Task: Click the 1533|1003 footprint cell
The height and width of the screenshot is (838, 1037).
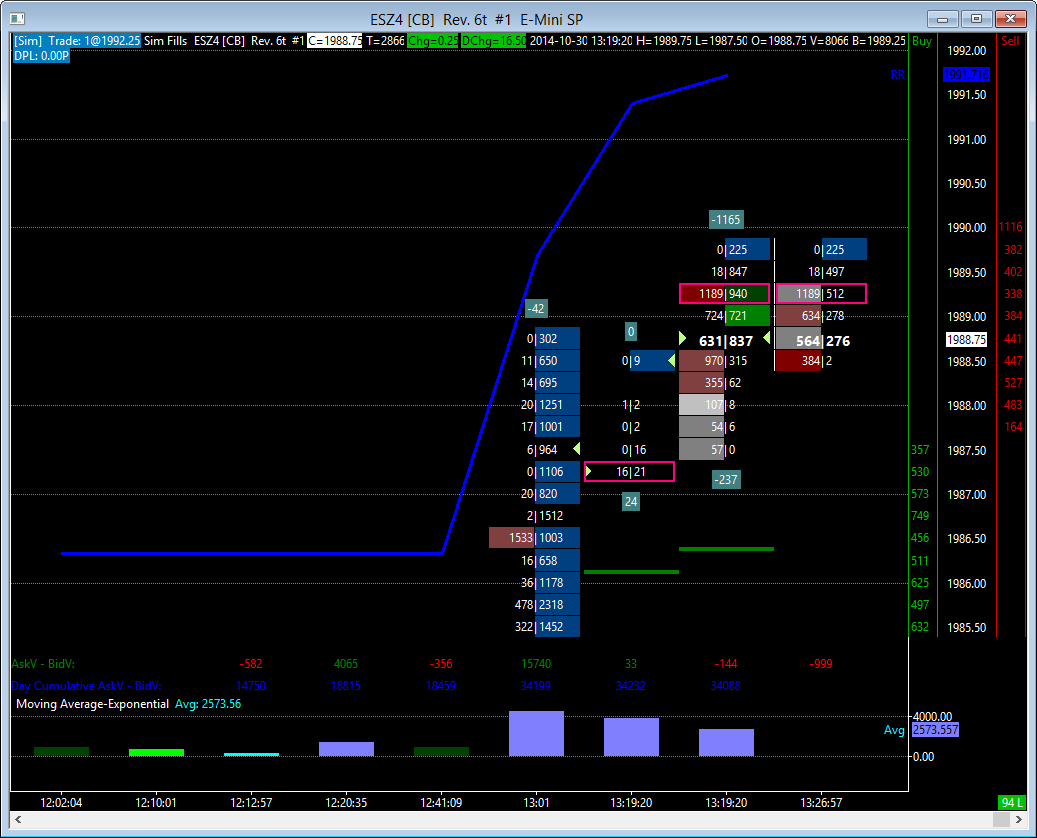Action: click(534, 538)
